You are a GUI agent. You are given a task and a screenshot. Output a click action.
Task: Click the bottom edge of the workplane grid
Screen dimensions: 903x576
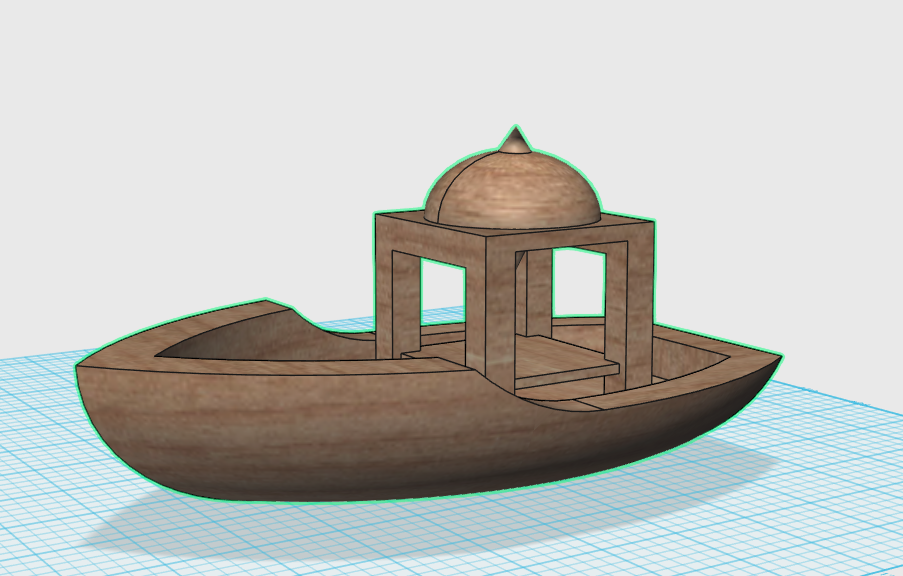[x=450, y=570]
